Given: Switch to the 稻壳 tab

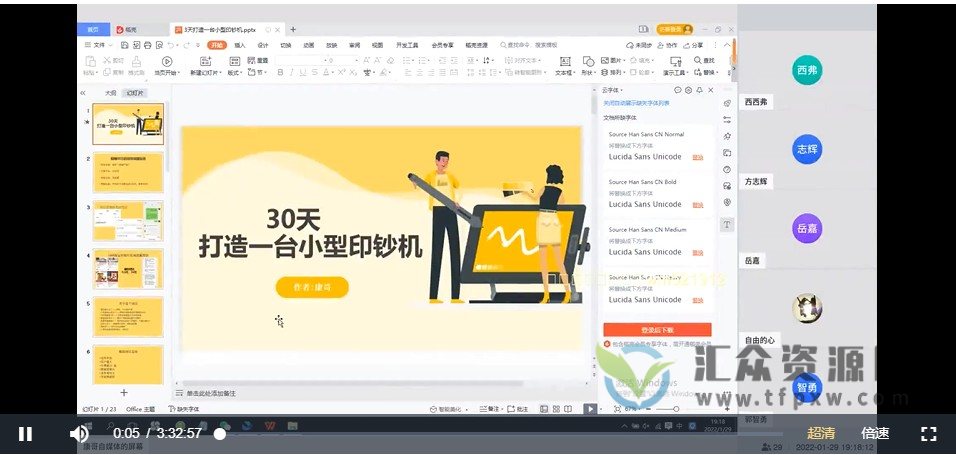Looking at the screenshot, I should [127, 29].
